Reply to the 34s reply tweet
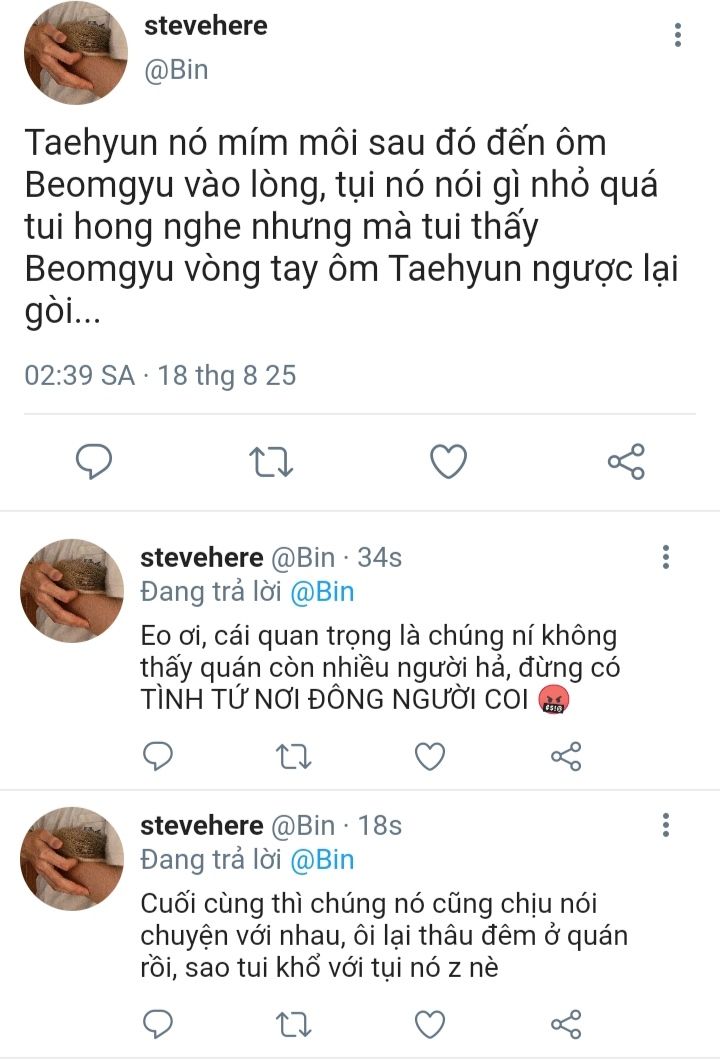Screen dimensions: 720x1063 click(x=158, y=756)
